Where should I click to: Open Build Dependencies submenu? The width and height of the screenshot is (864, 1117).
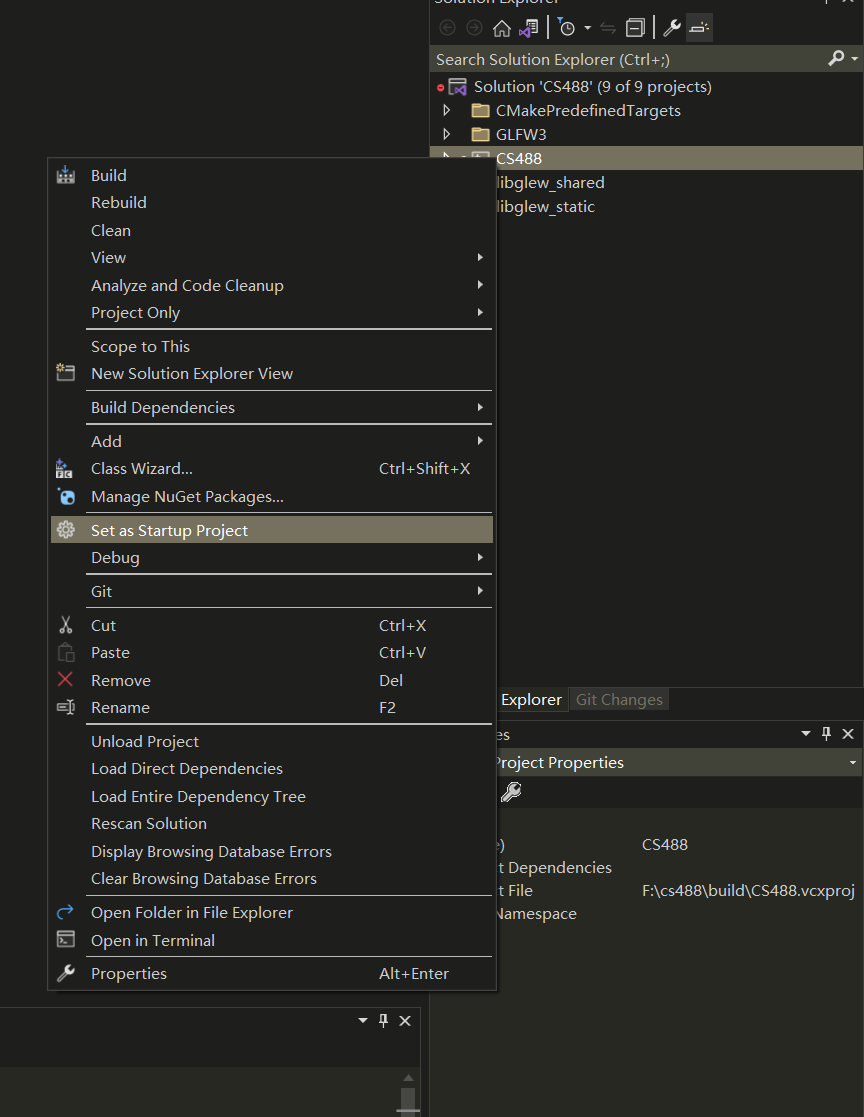[x=272, y=407]
